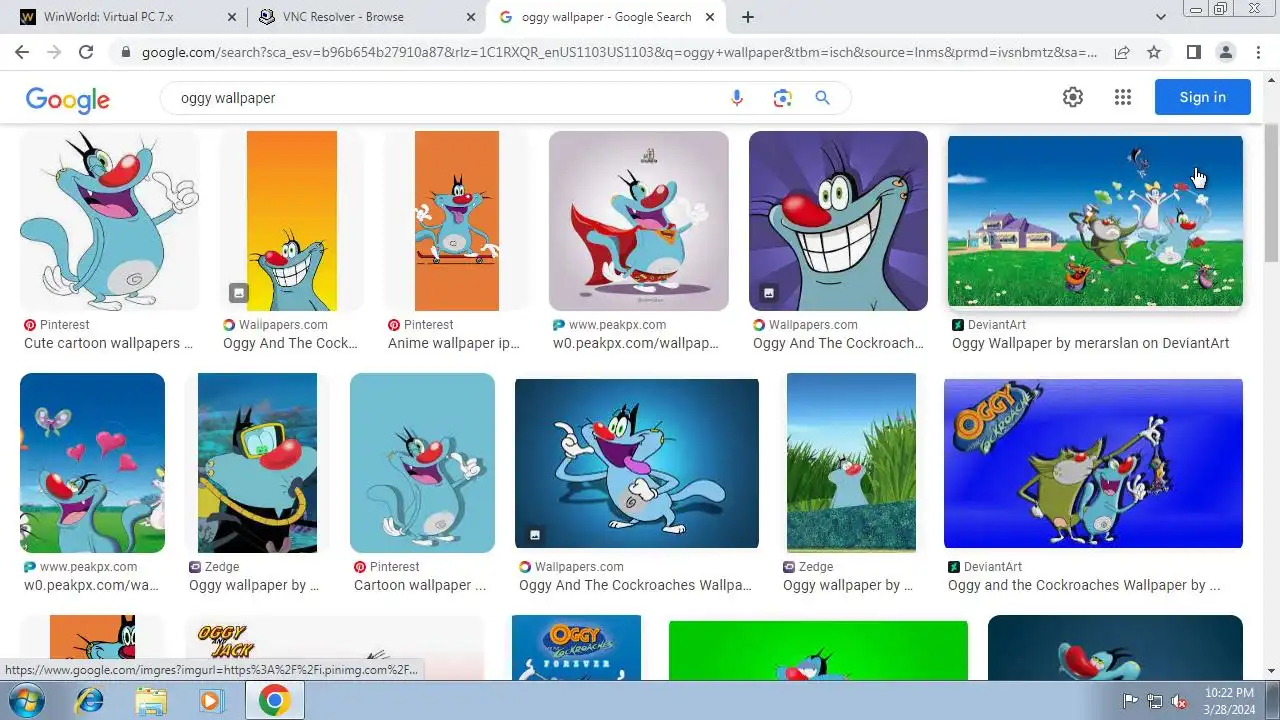
Task: Start voice search with microphone icon
Action: (x=737, y=98)
